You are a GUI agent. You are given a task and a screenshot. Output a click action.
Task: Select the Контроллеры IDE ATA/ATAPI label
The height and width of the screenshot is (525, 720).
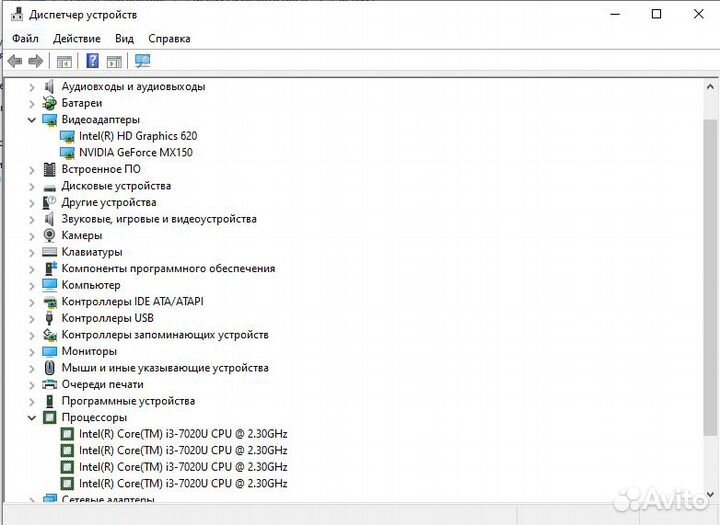point(132,301)
